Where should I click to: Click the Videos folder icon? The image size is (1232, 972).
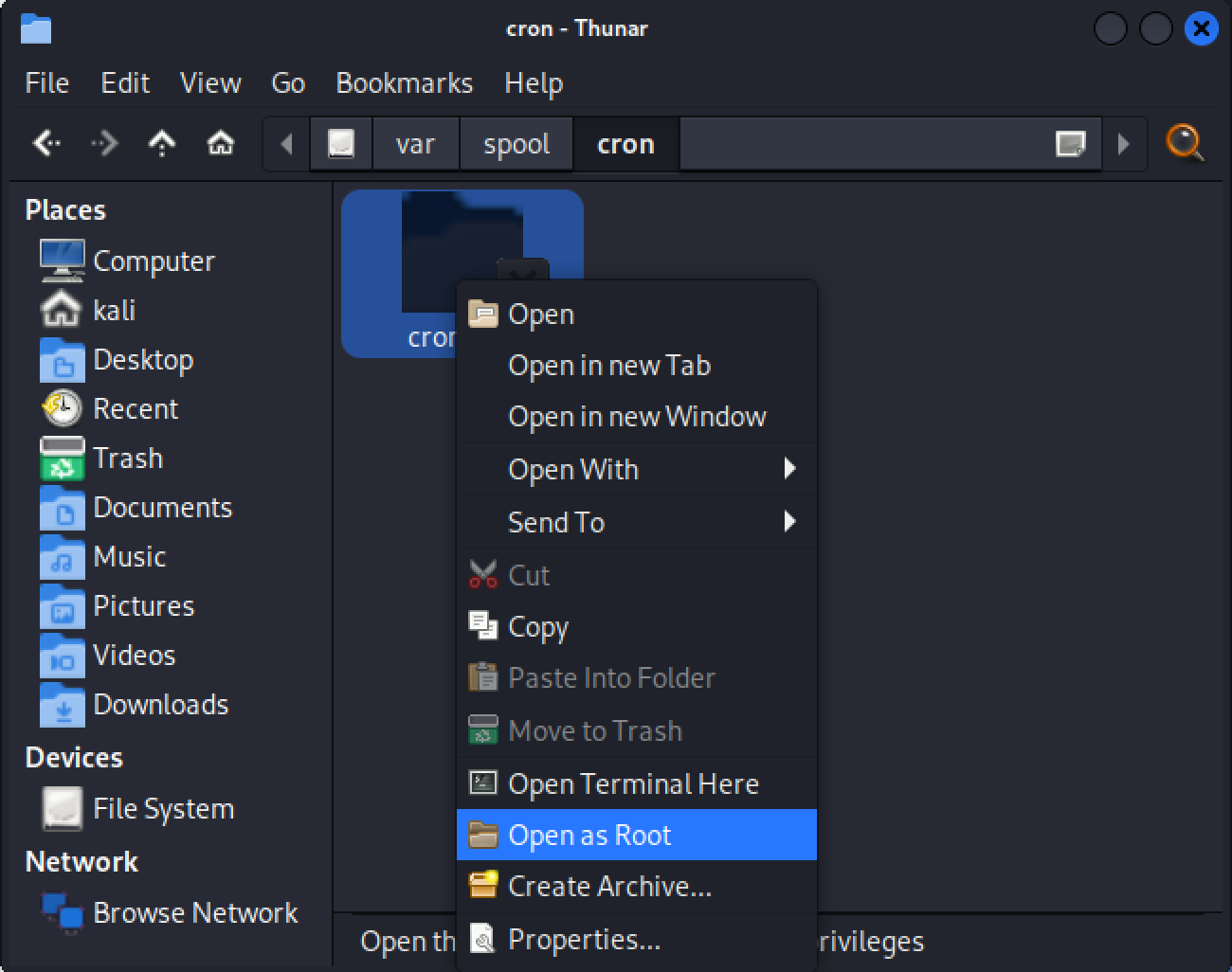tap(63, 655)
